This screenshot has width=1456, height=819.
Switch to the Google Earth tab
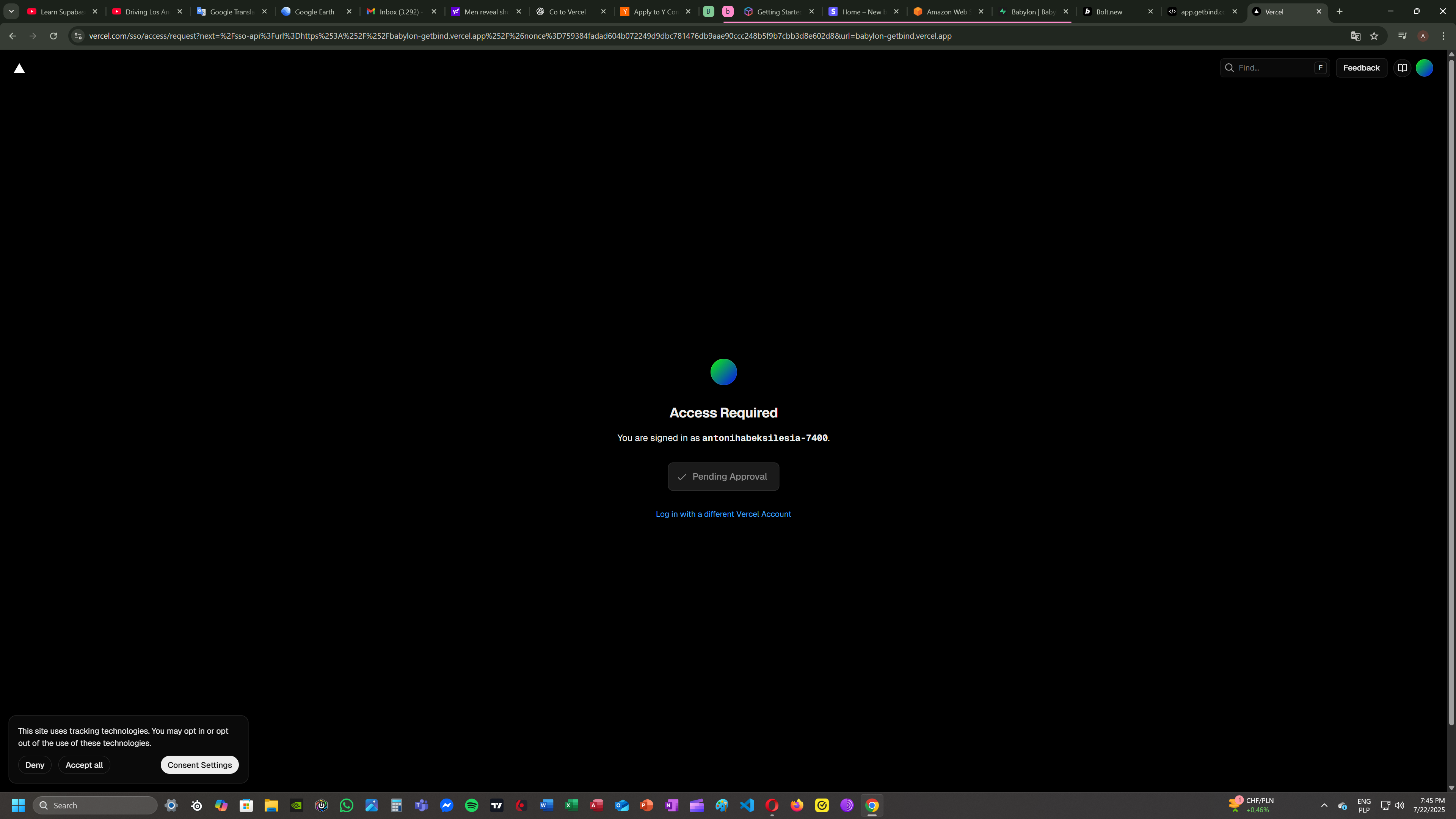(x=314, y=11)
